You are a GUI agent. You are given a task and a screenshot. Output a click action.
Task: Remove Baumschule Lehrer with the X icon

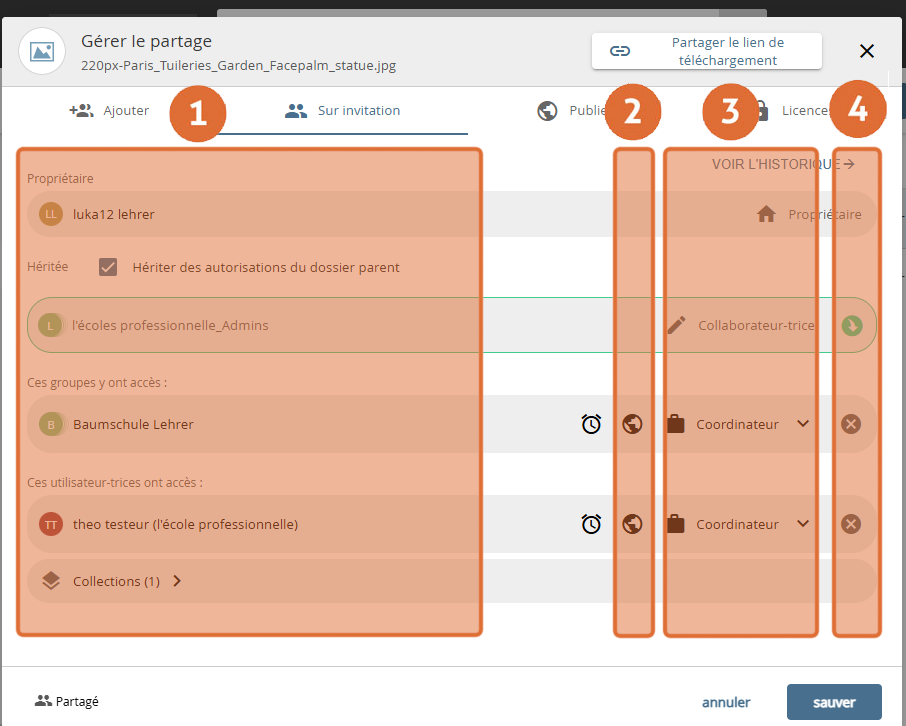851,424
